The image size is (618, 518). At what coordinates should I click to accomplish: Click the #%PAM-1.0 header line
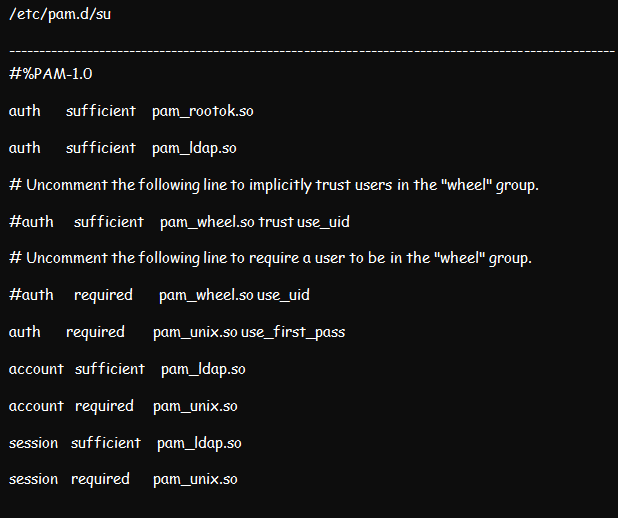pyautogui.click(x=50, y=74)
